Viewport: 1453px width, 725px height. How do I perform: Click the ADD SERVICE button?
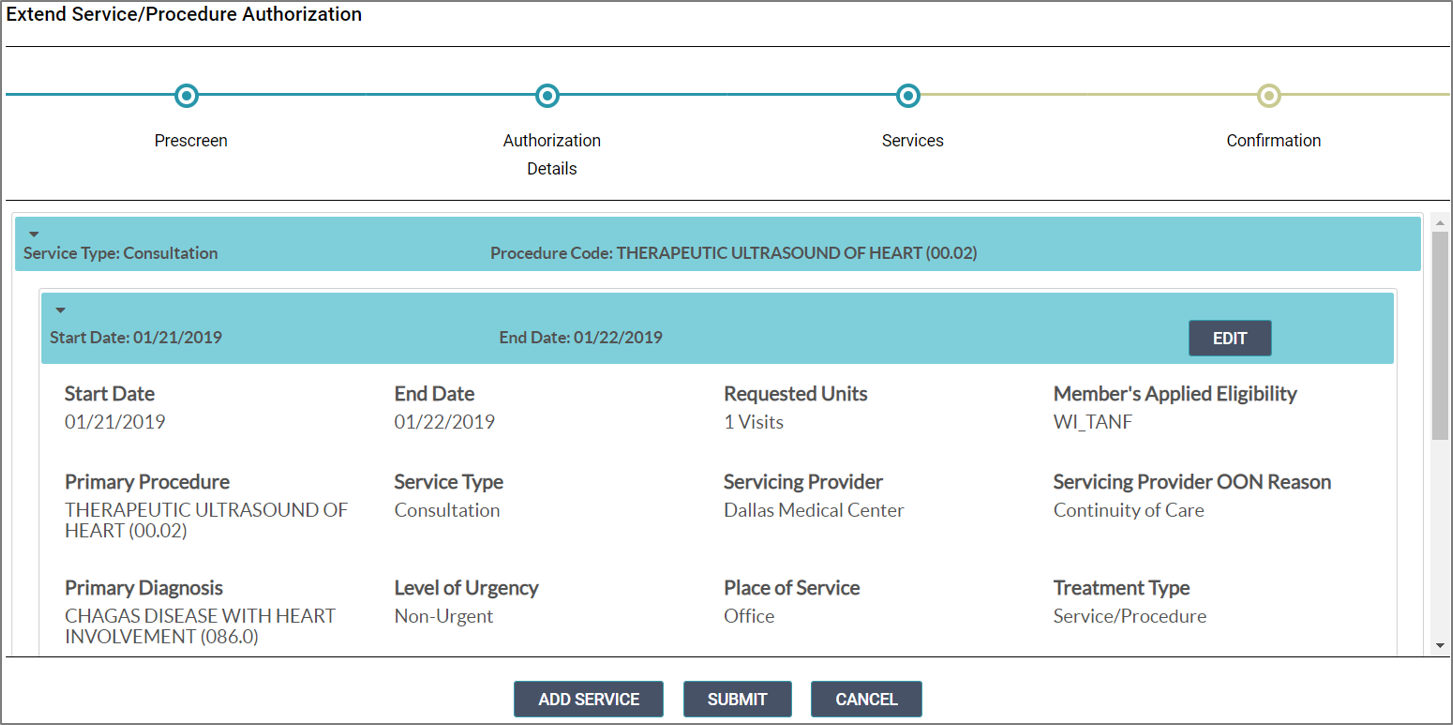click(x=588, y=699)
